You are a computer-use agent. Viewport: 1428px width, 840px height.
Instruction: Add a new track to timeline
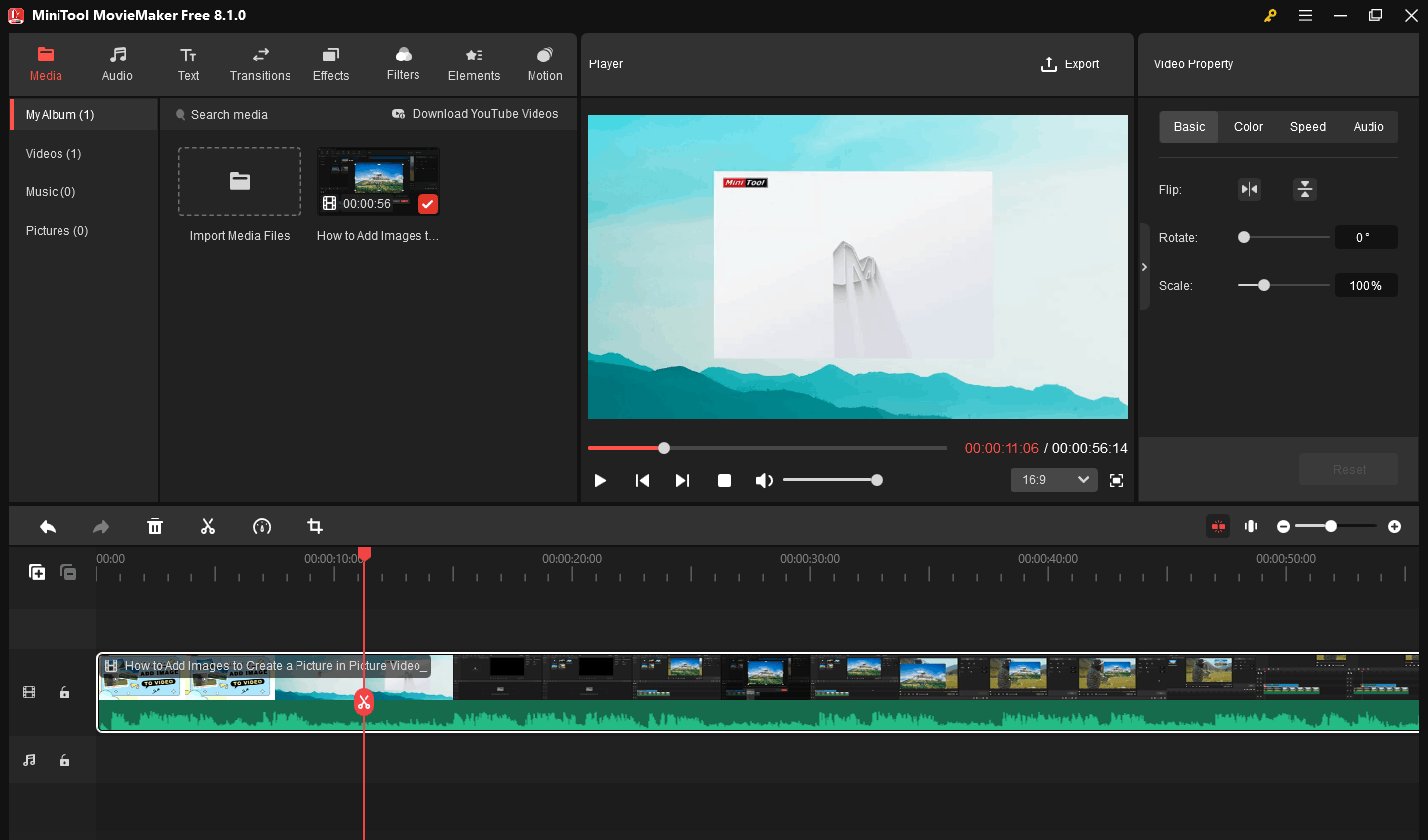click(x=37, y=572)
